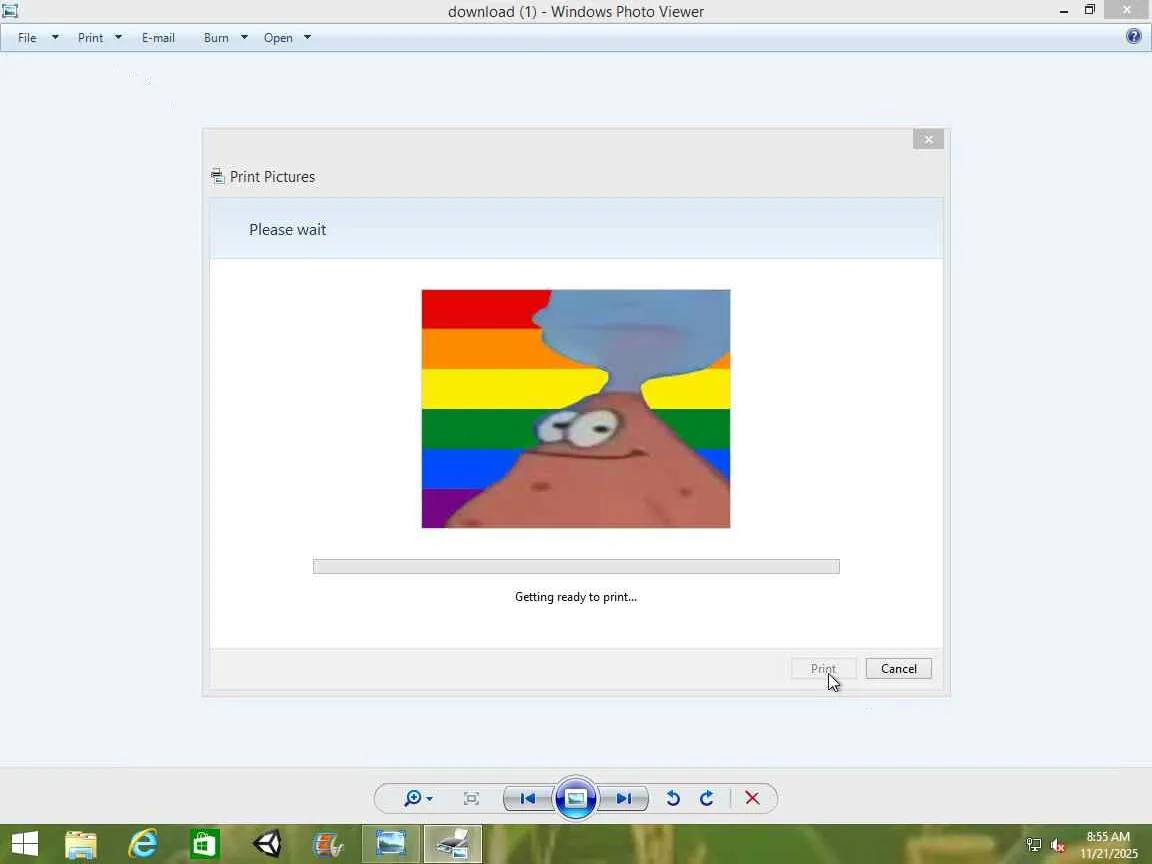Click the Photo Viewer title bar icon

[10, 11]
